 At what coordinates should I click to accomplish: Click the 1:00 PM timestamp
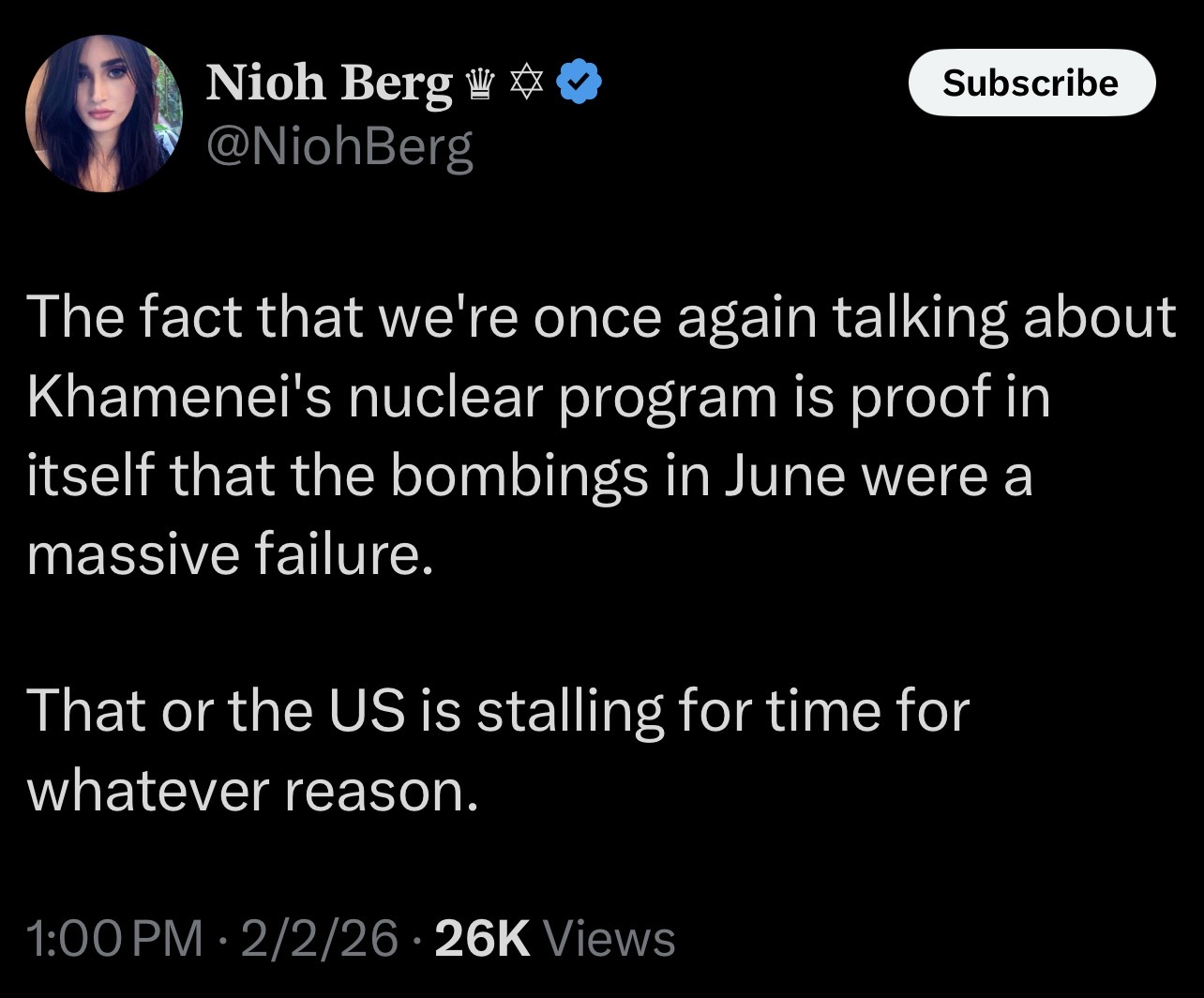tap(114, 938)
